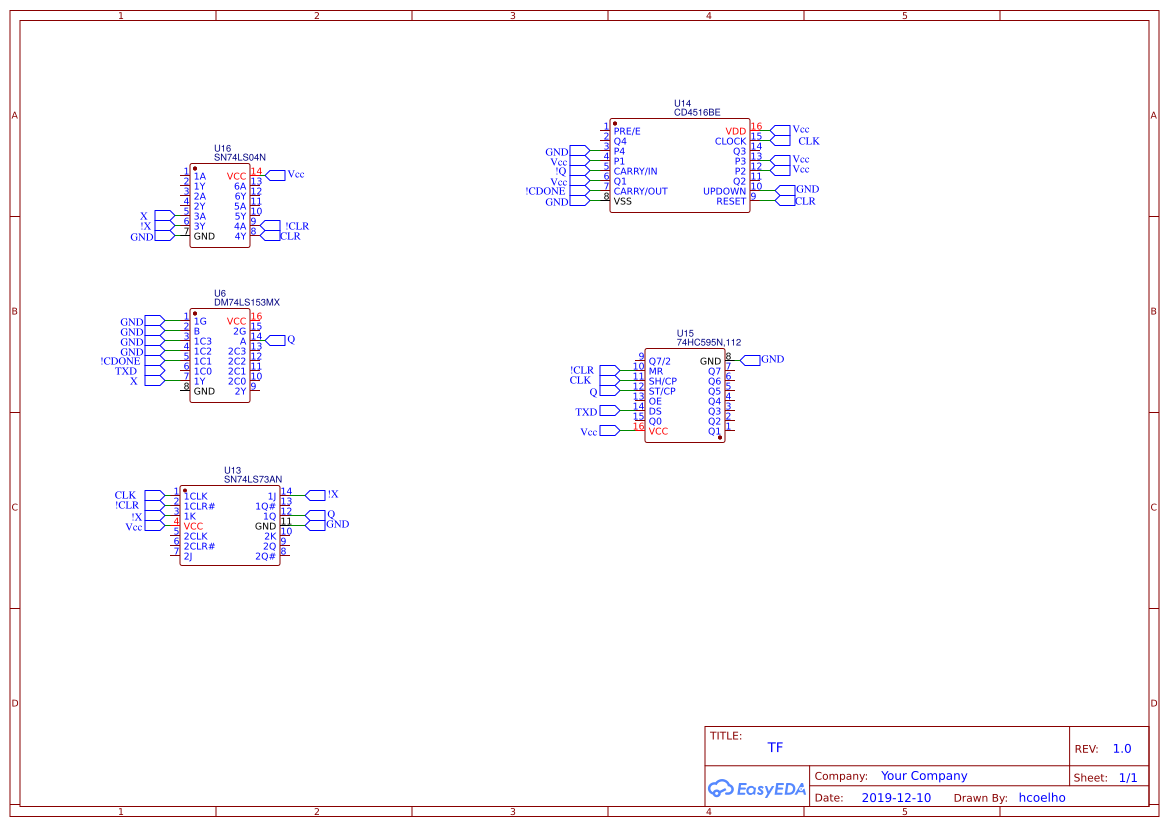Click the EasyEDA logo in the title block
Image resolution: width=1169 pixels, height=827 pixels.
[757, 789]
